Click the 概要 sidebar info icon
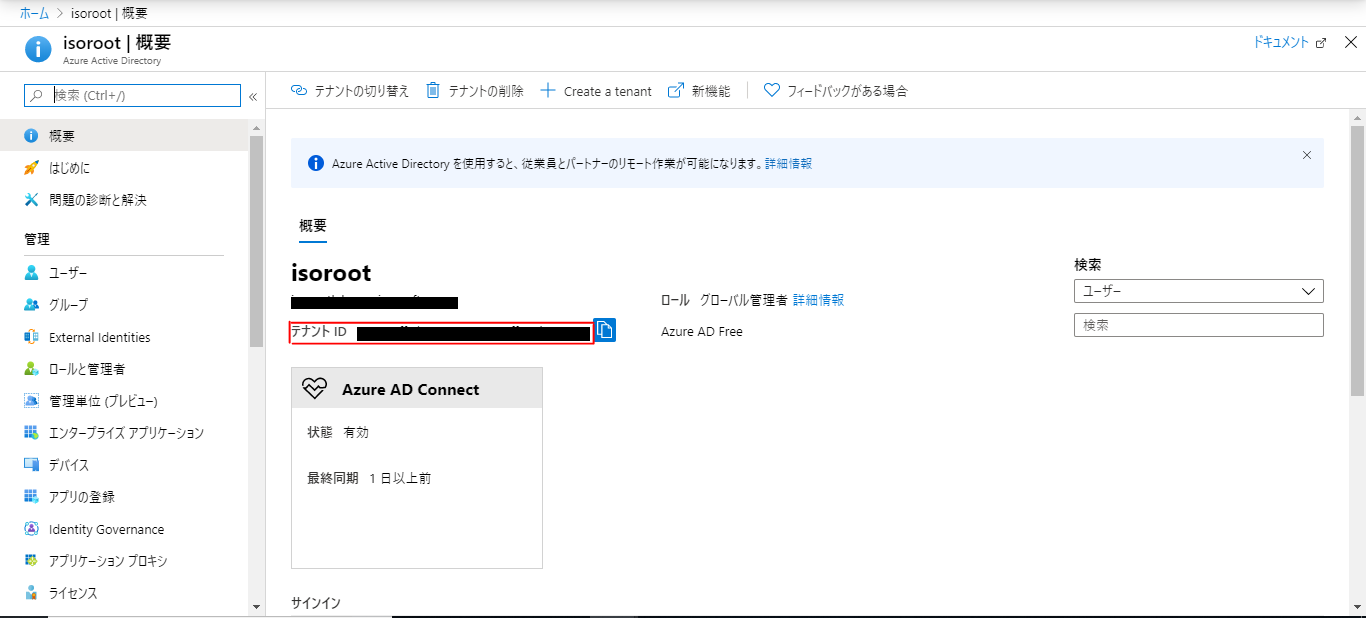Image resolution: width=1366 pixels, height=618 pixels. (31, 136)
